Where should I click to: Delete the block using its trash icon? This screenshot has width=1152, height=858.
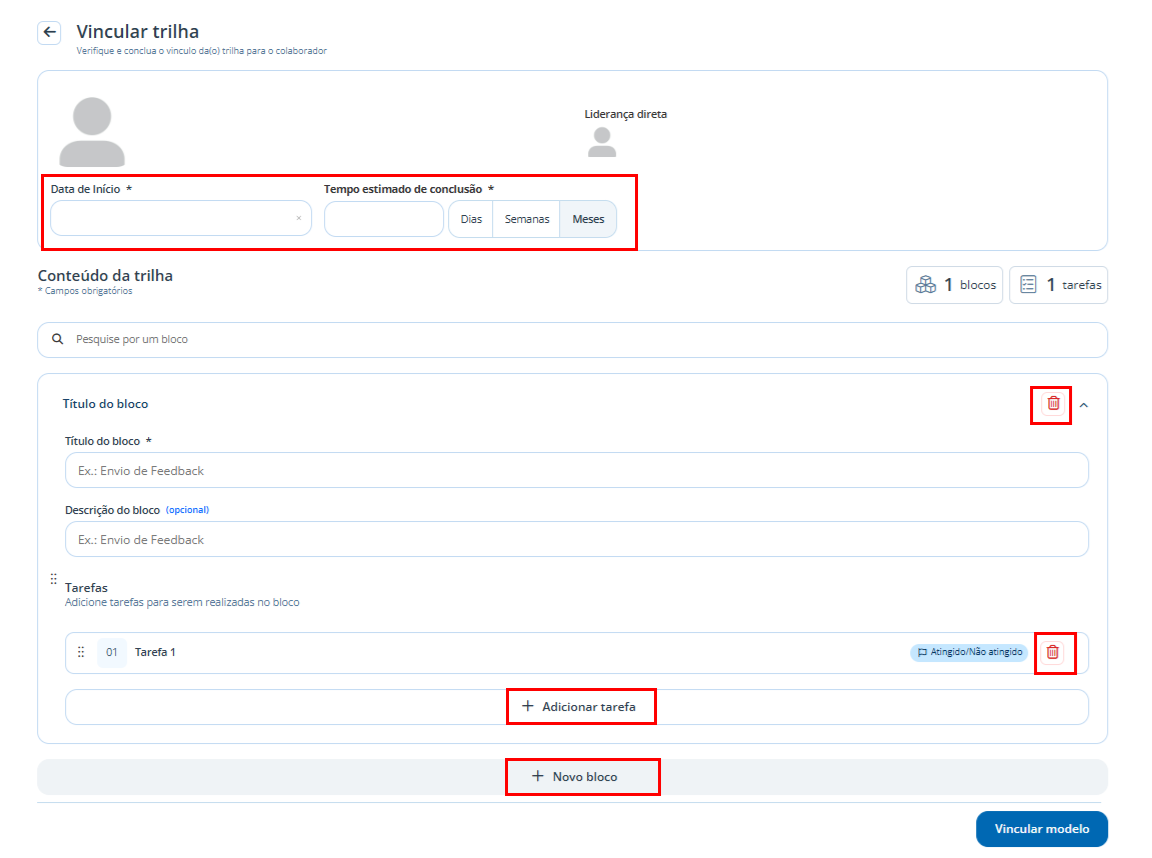1053,403
